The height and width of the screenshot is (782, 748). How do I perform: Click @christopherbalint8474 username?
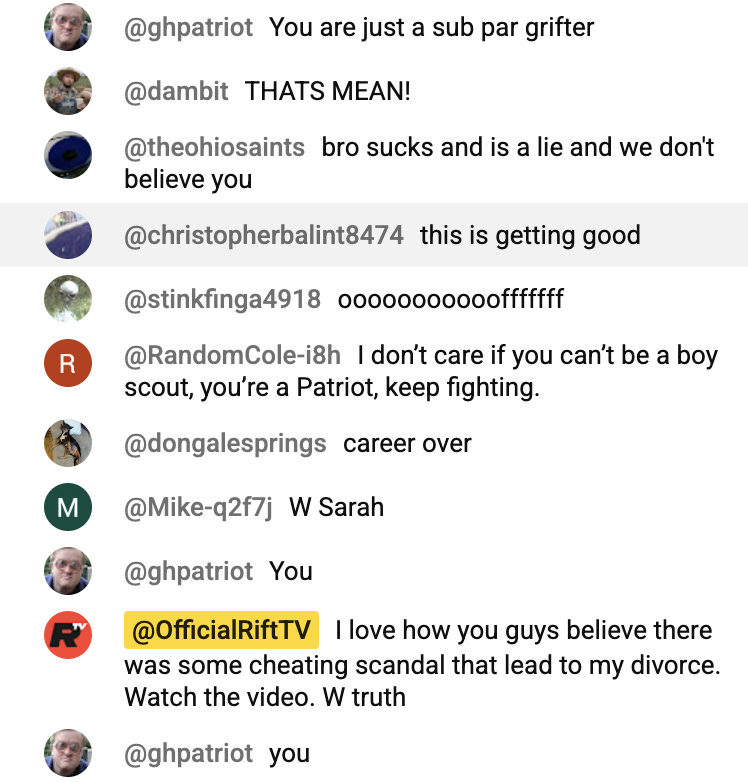pyautogui.click(x=264, y=235)
